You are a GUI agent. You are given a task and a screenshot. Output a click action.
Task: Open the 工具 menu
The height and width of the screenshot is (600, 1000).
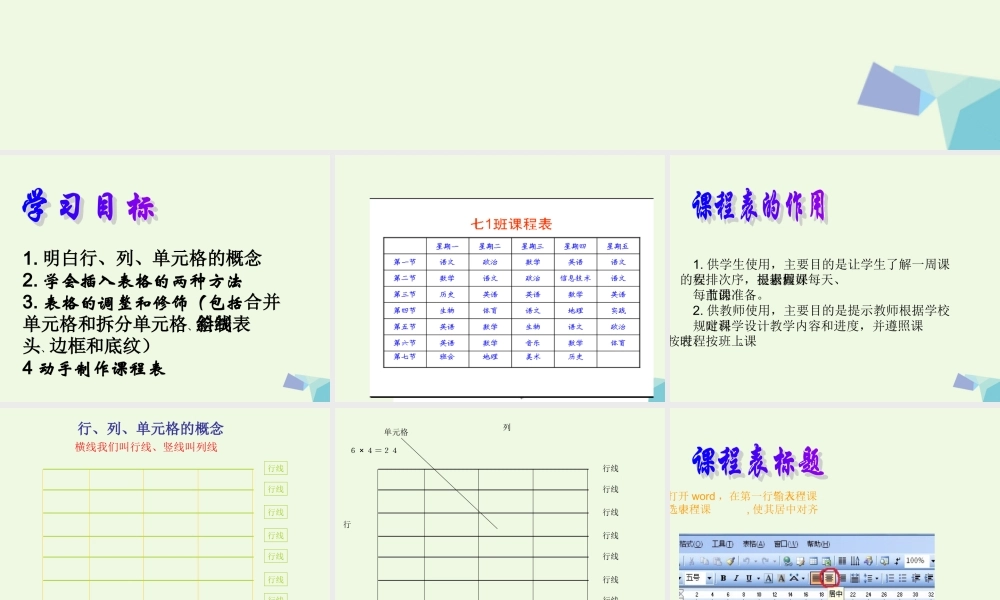click(x=723, y=544)
